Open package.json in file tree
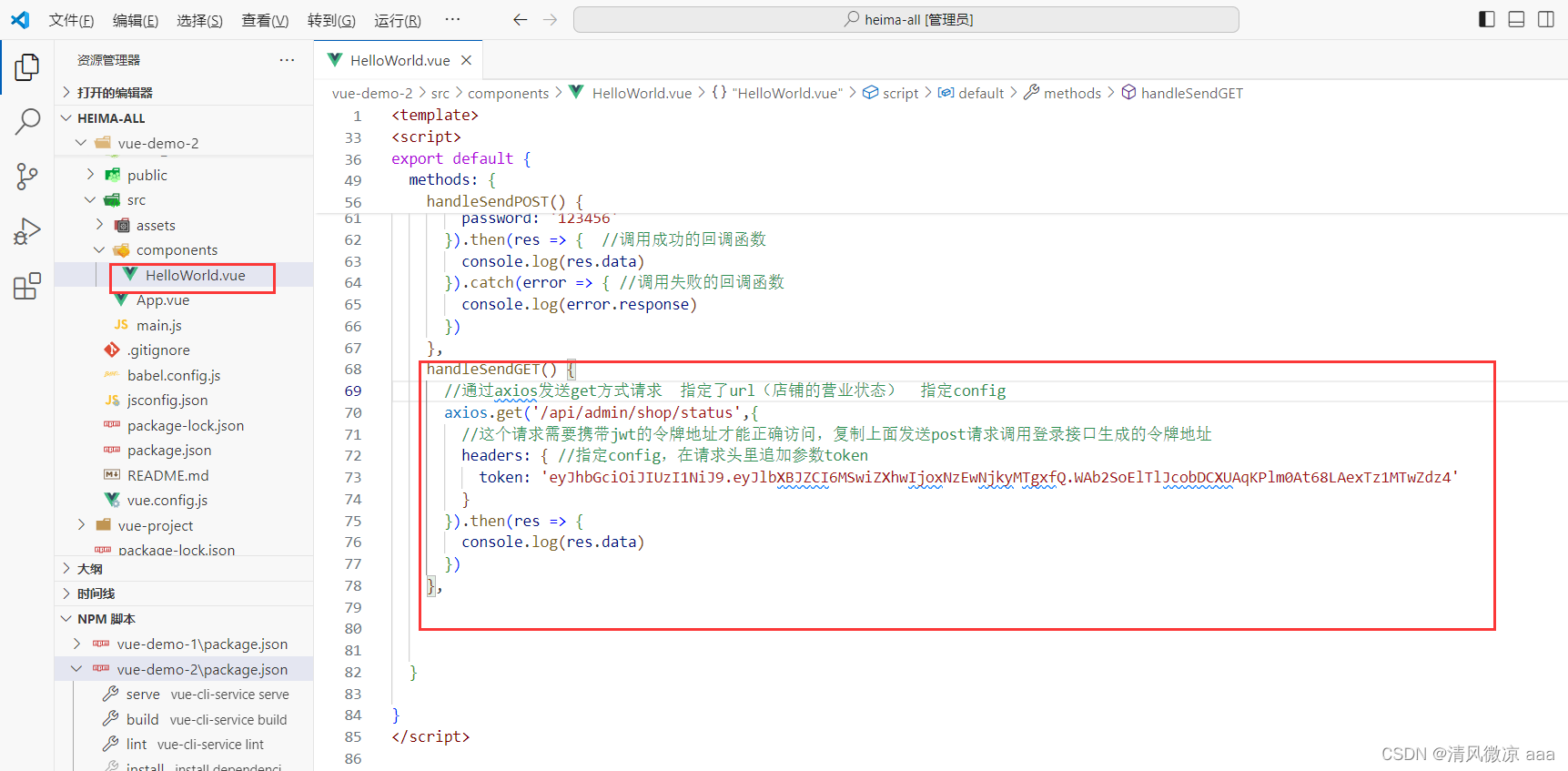 coord(184,451)
